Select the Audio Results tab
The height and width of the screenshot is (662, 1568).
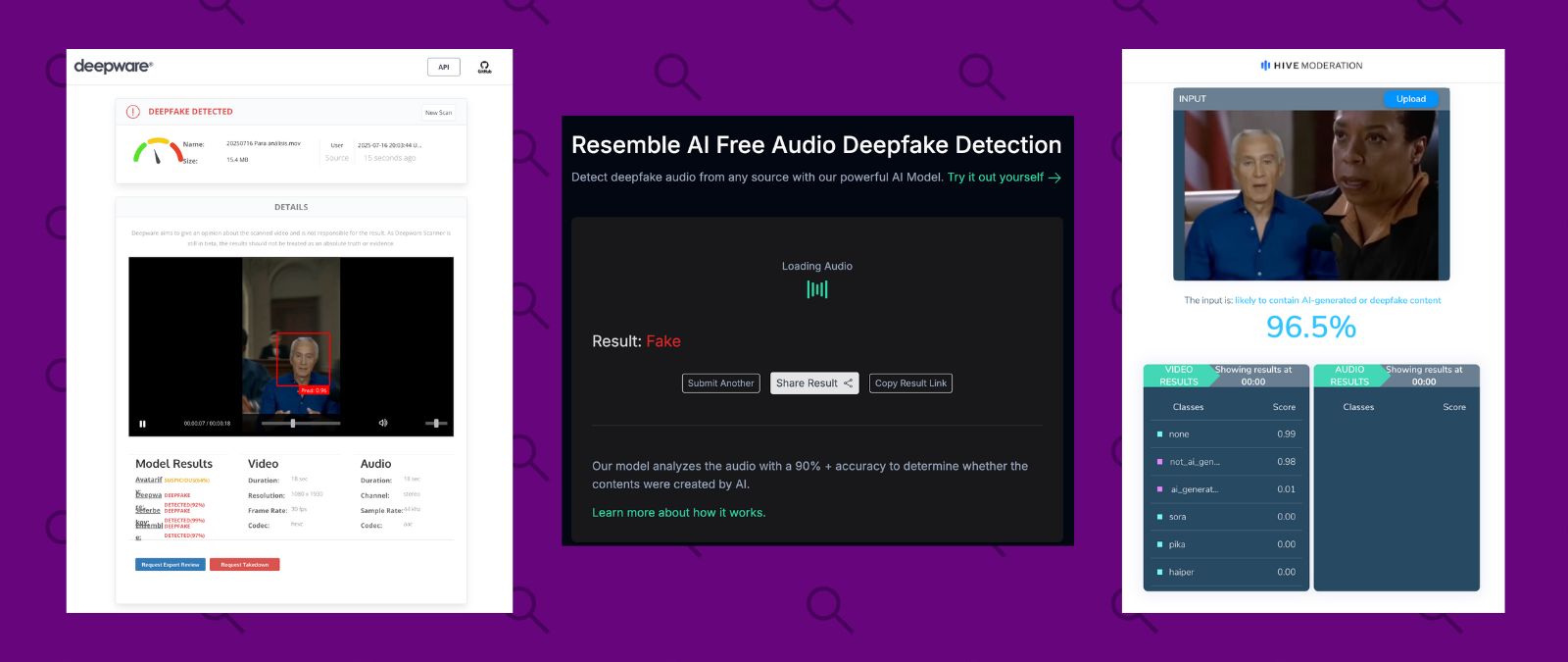coord(1349,376)
